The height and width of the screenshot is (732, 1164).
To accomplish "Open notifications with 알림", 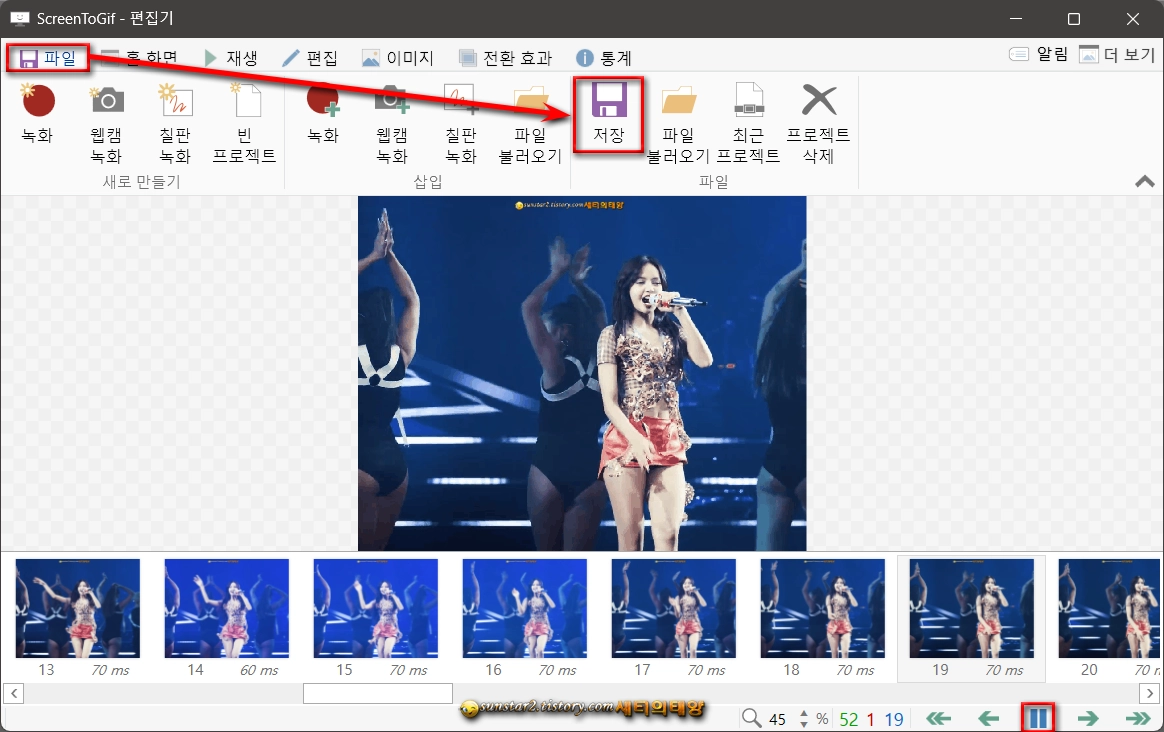I will click(x=1037, y=57).
